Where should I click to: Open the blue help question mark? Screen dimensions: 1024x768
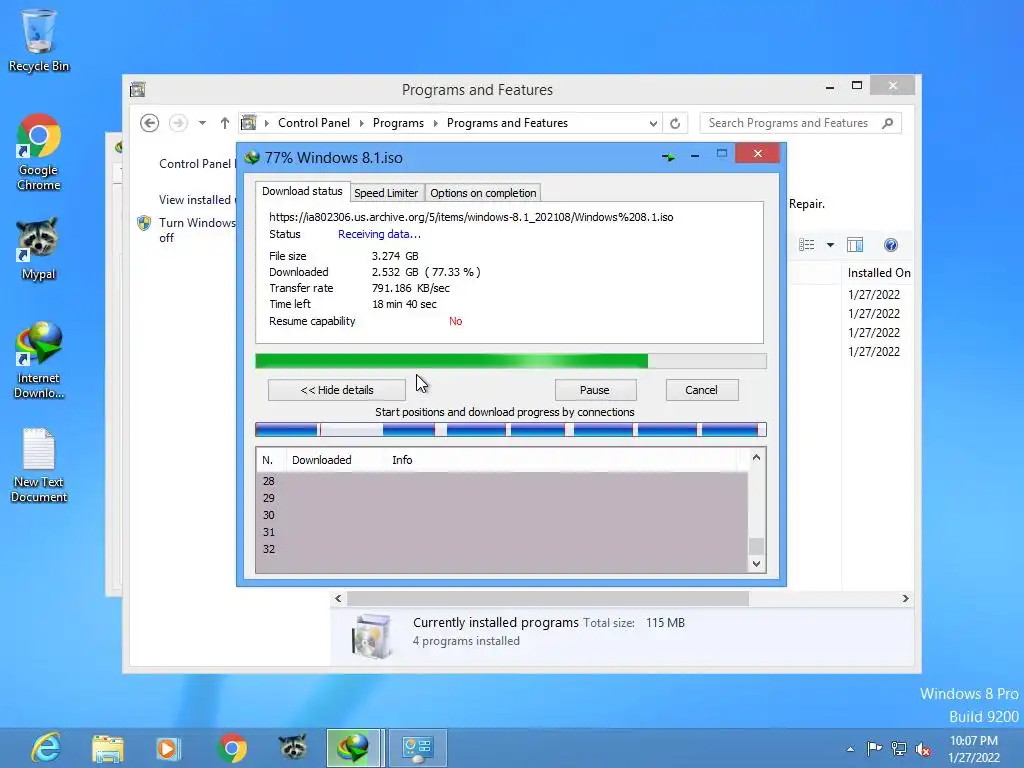891,245
